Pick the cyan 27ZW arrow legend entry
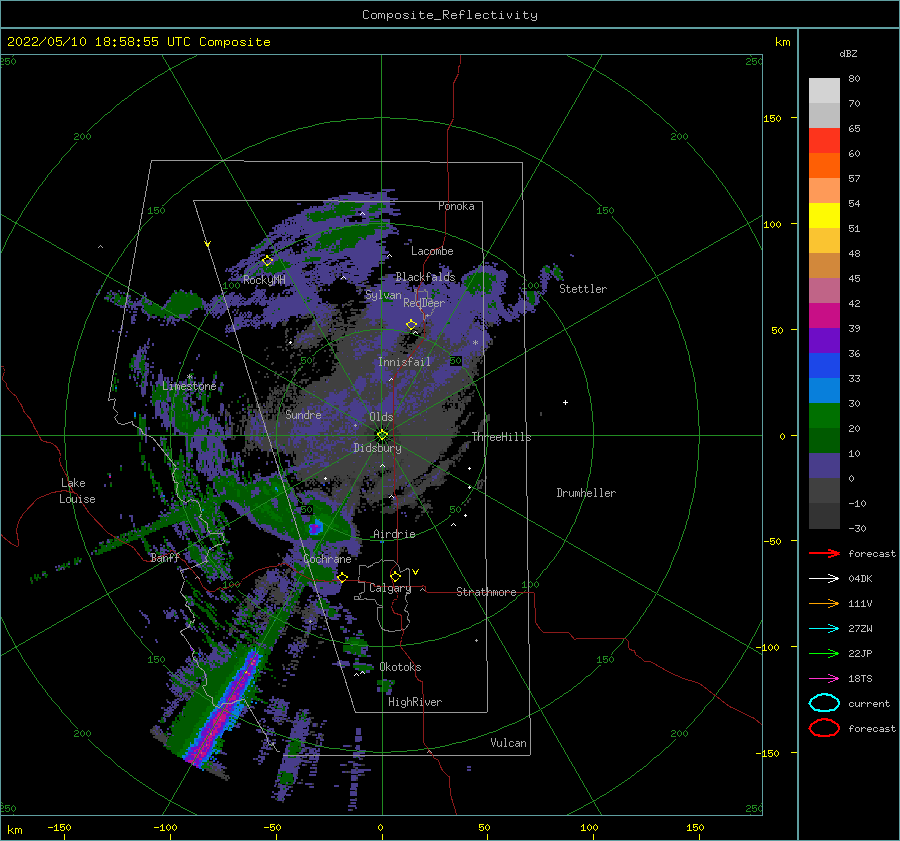 [x=824, y=629]
